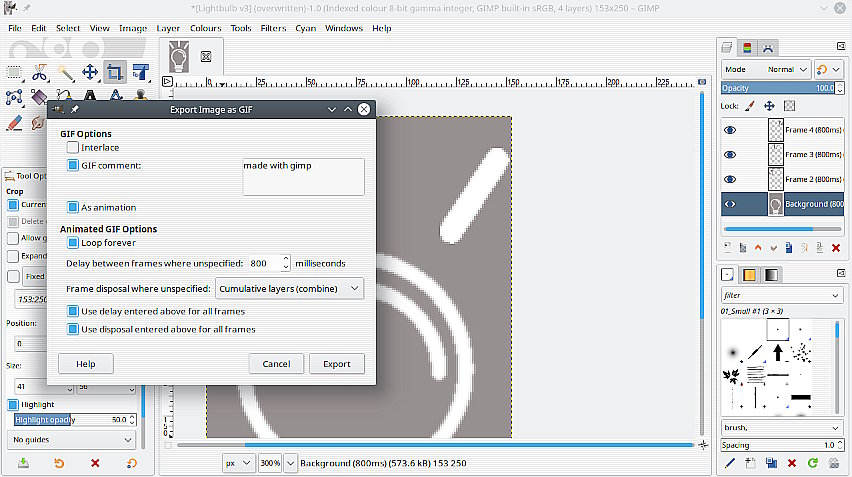Switch to the Paths tab
Viewport: 852px width, 477px height.
[767, 48]
